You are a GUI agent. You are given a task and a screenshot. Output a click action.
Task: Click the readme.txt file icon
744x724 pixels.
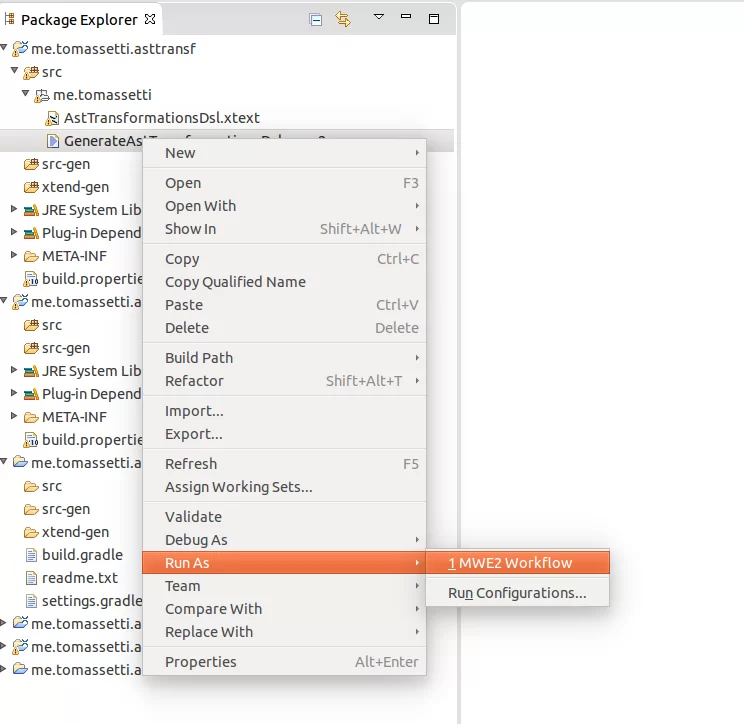coord(31,578)
